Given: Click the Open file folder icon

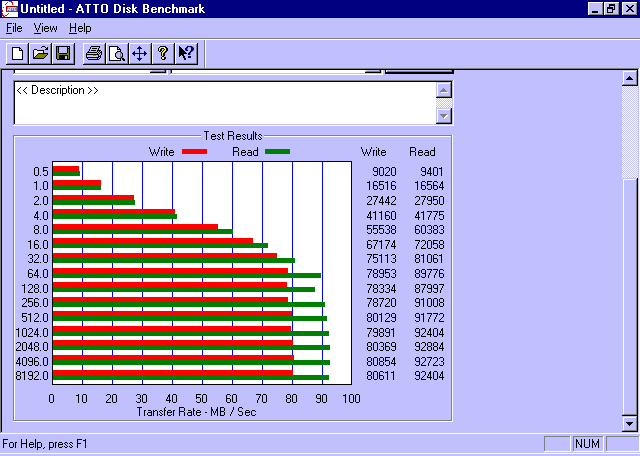Looking at the screenshot, I should tap(40, 53).
